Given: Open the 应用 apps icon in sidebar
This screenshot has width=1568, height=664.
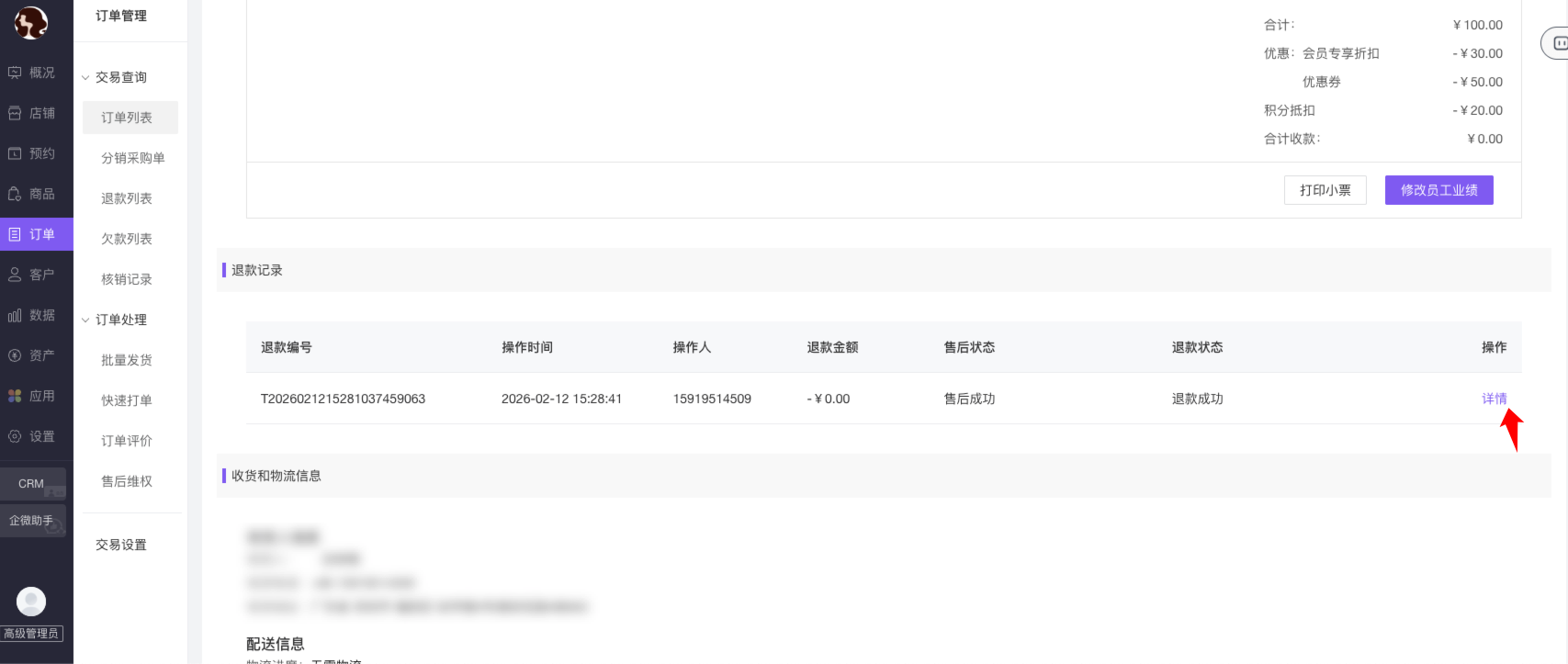Looking at the screenshot, I should click(x=15, y=396).
